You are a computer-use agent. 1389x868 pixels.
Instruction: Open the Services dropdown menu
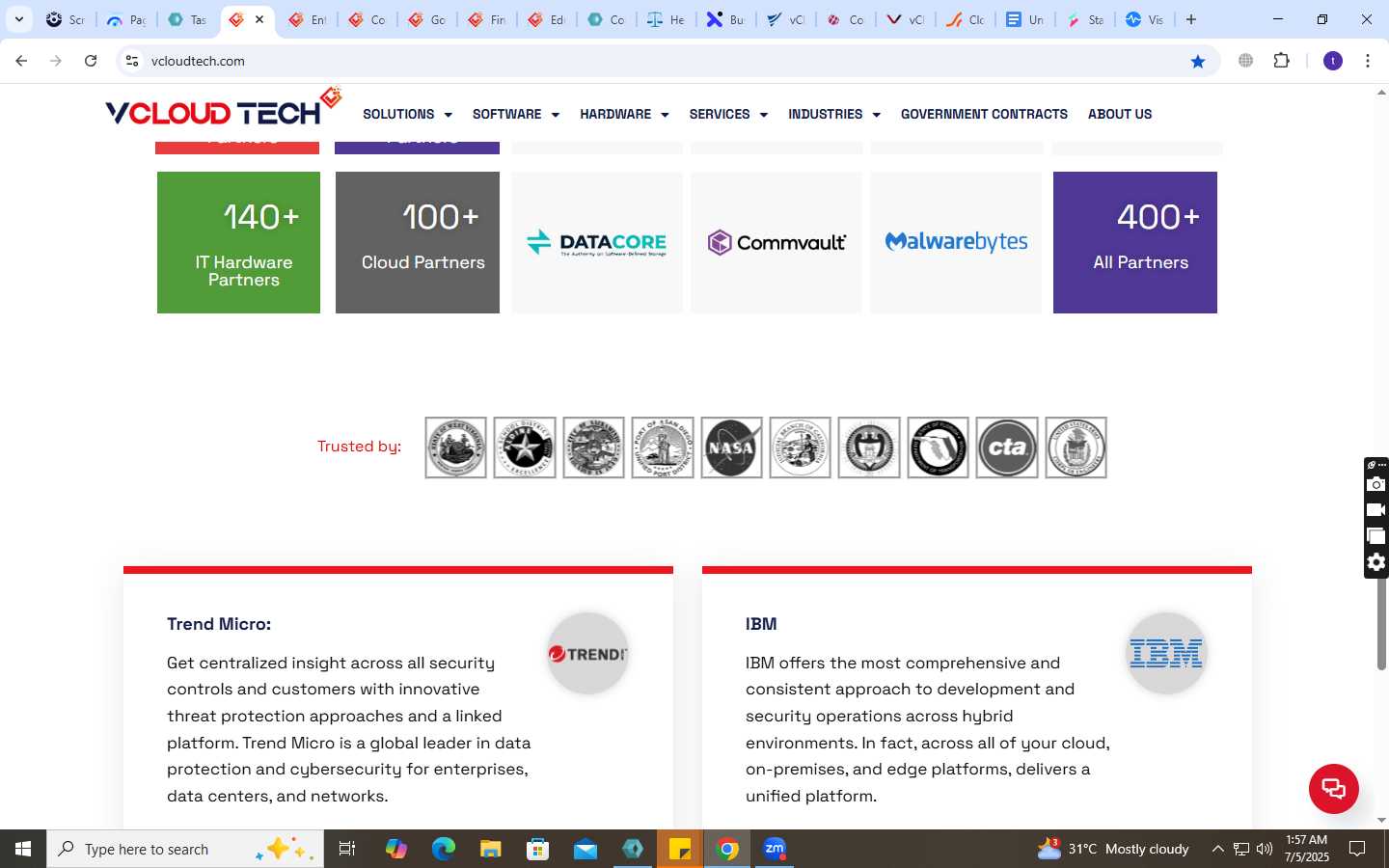click(x=728, y=114)
